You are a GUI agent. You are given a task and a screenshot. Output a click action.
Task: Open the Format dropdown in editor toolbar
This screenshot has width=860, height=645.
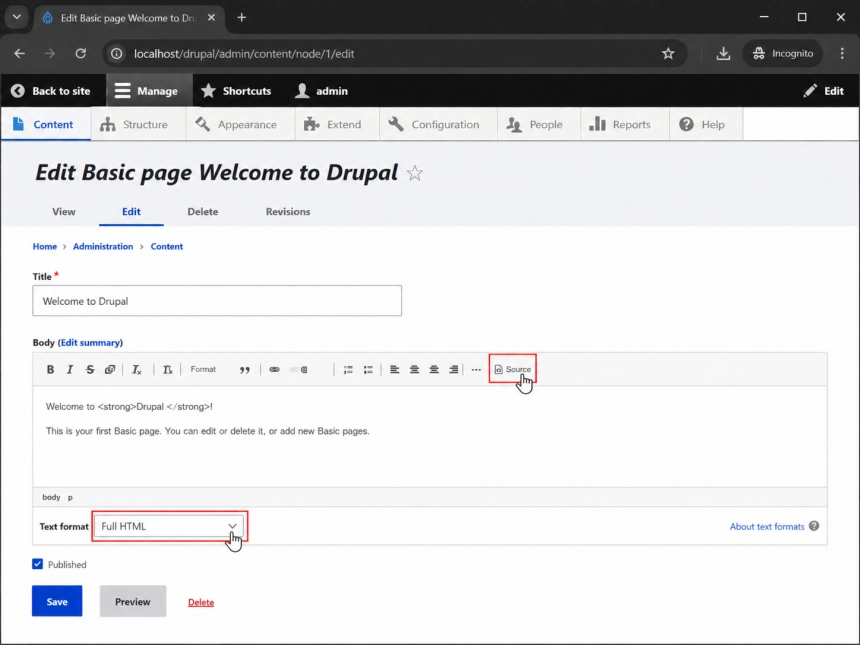point(203,370)
